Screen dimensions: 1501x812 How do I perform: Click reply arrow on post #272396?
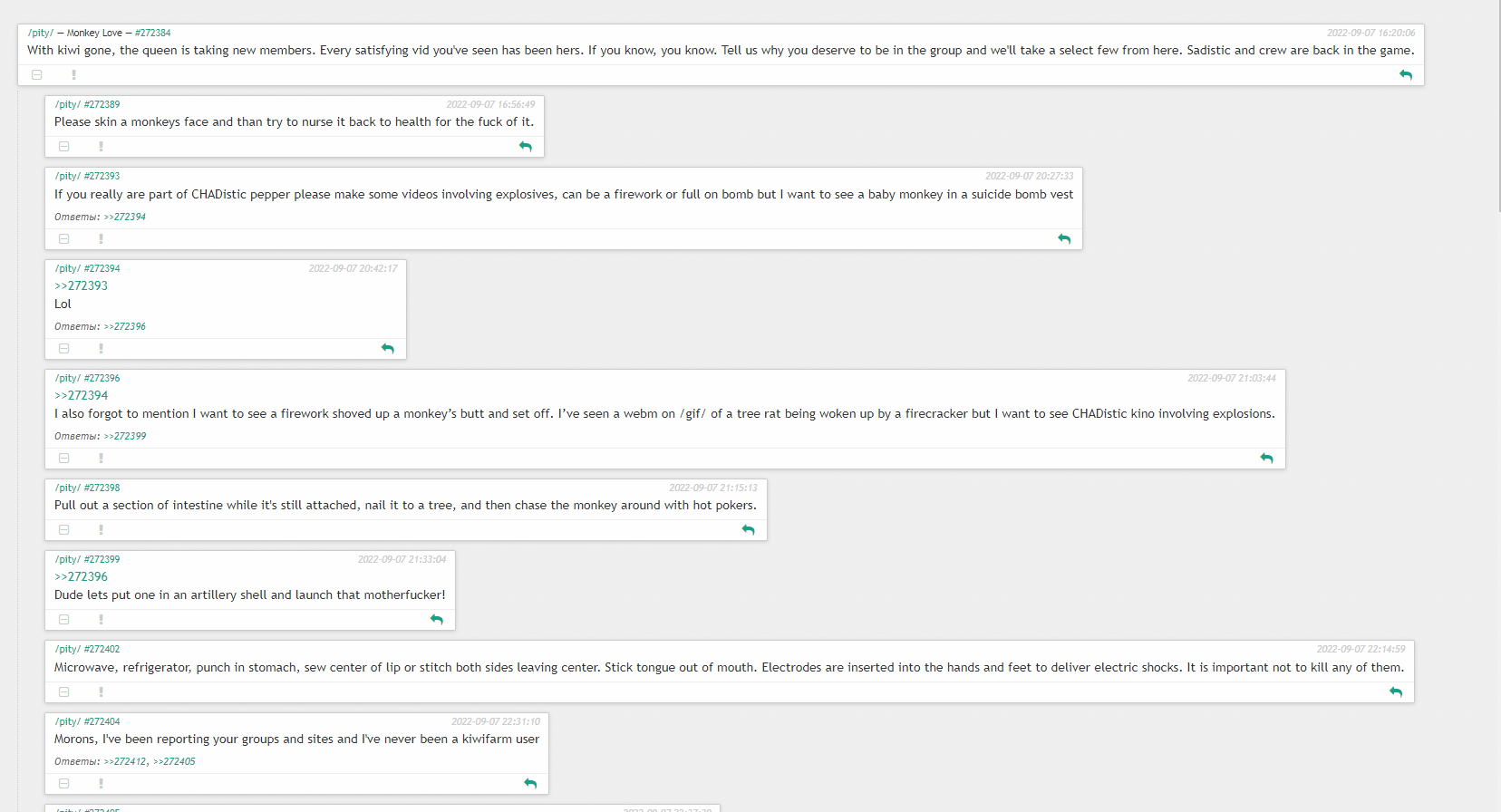coord(1267,458)
